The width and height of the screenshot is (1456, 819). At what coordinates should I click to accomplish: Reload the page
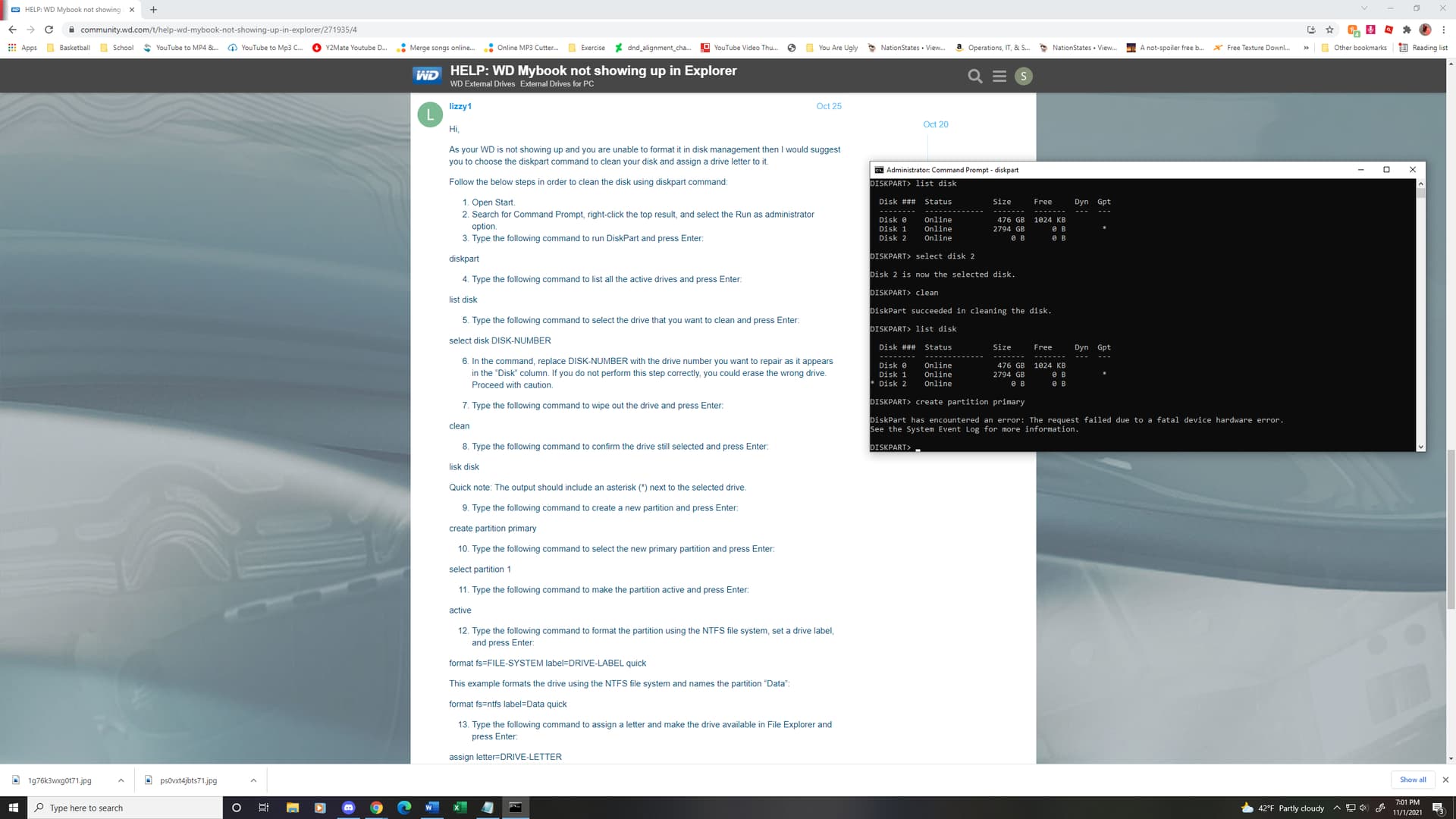pyautogui.click(x=49, y=30)
